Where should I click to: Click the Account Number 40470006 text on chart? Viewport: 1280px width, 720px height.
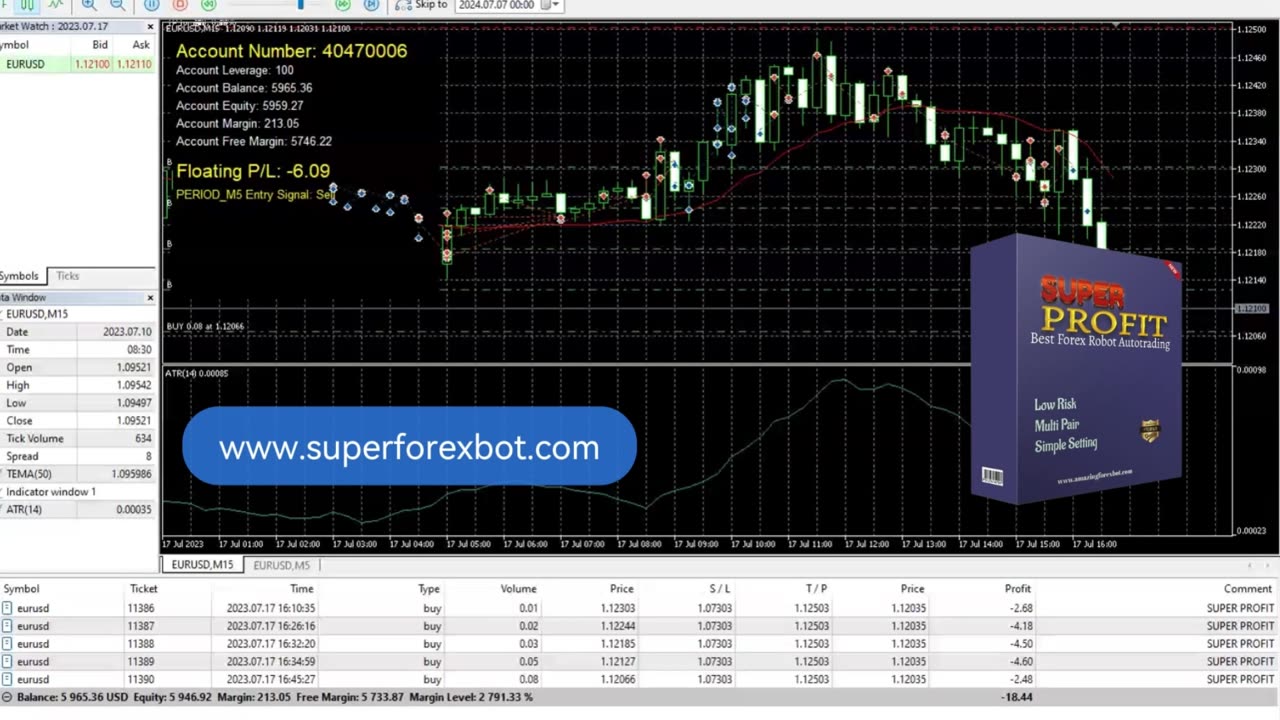point(291,50)
